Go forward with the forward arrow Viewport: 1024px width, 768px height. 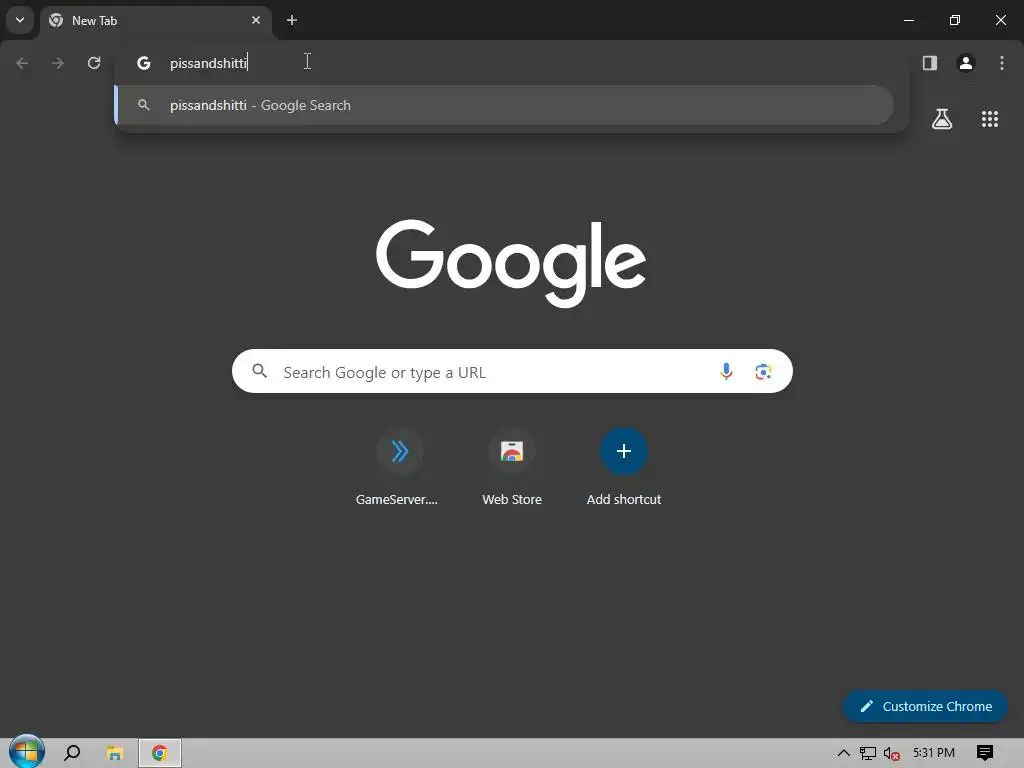[58, 63]
